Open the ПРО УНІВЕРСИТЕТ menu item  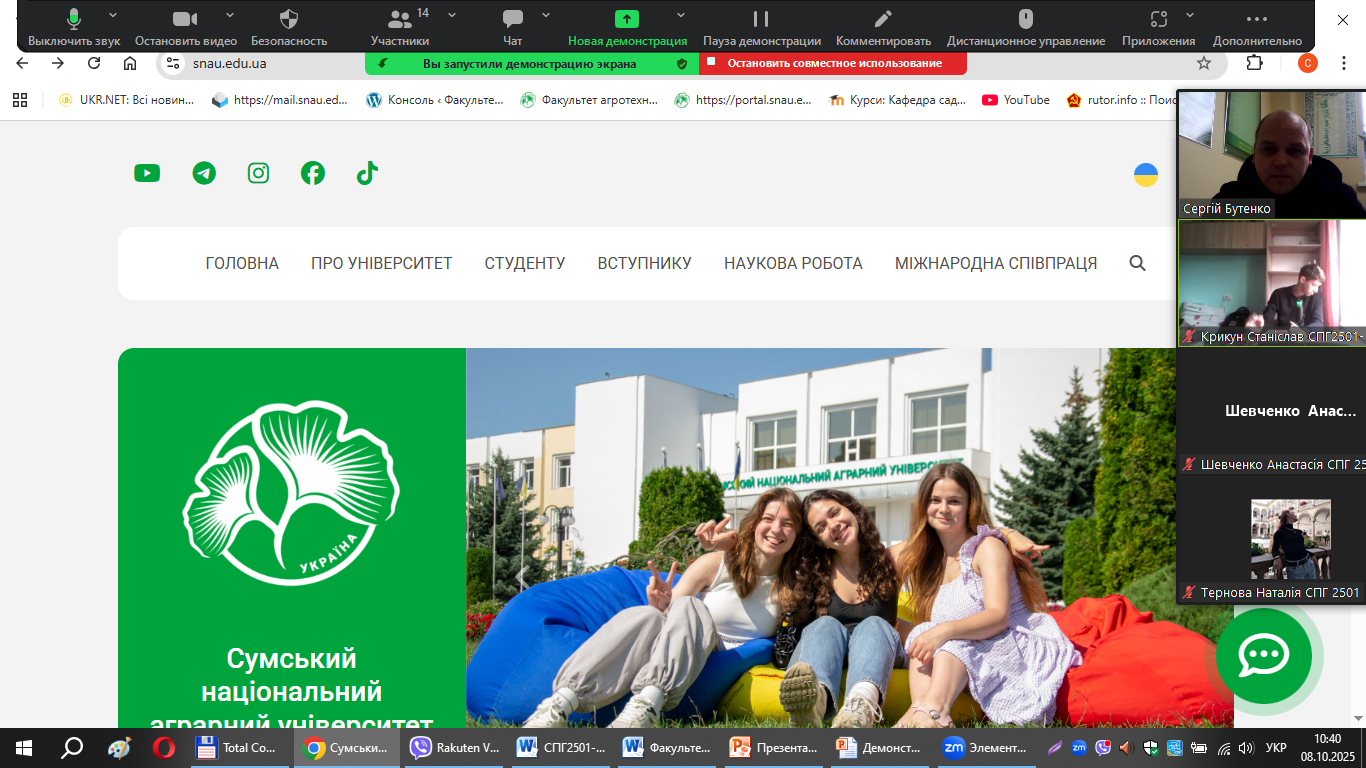coord(381,263)
